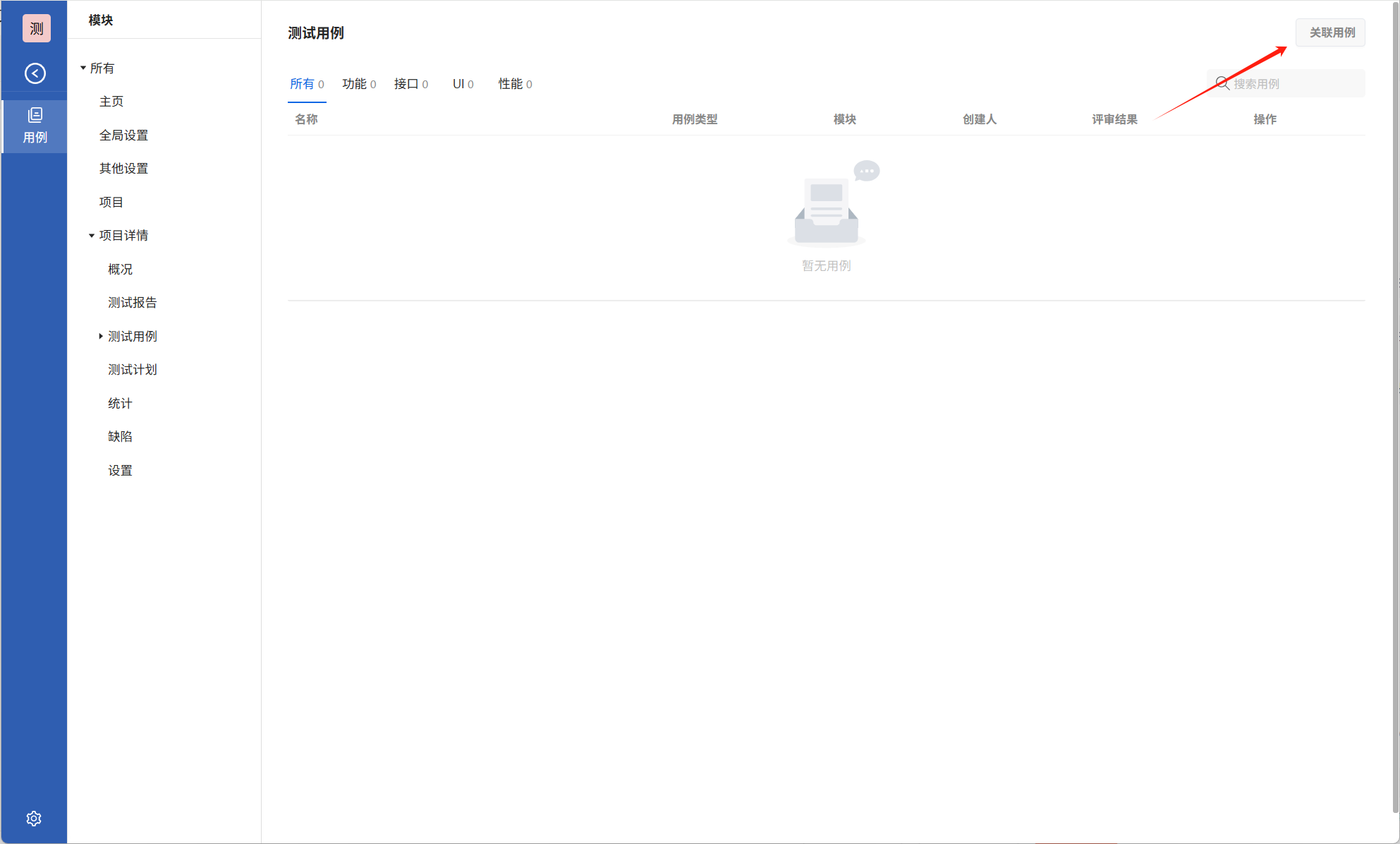Open the 性能 tab

pos(515,83)
